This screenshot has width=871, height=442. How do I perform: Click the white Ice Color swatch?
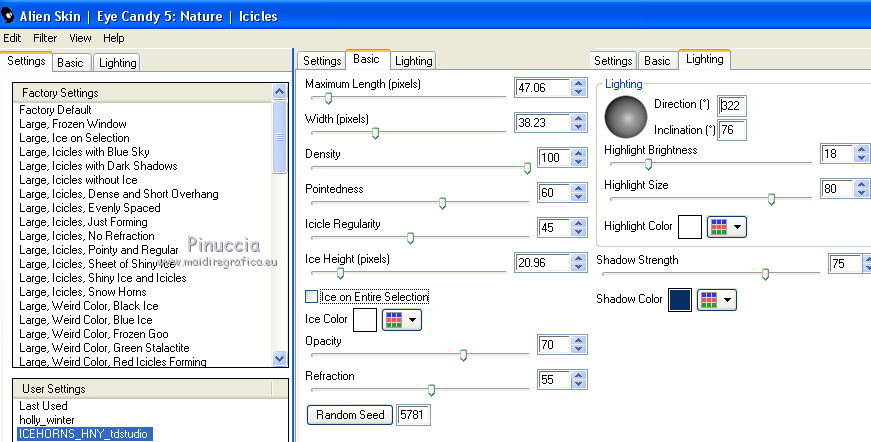(365, 320)
